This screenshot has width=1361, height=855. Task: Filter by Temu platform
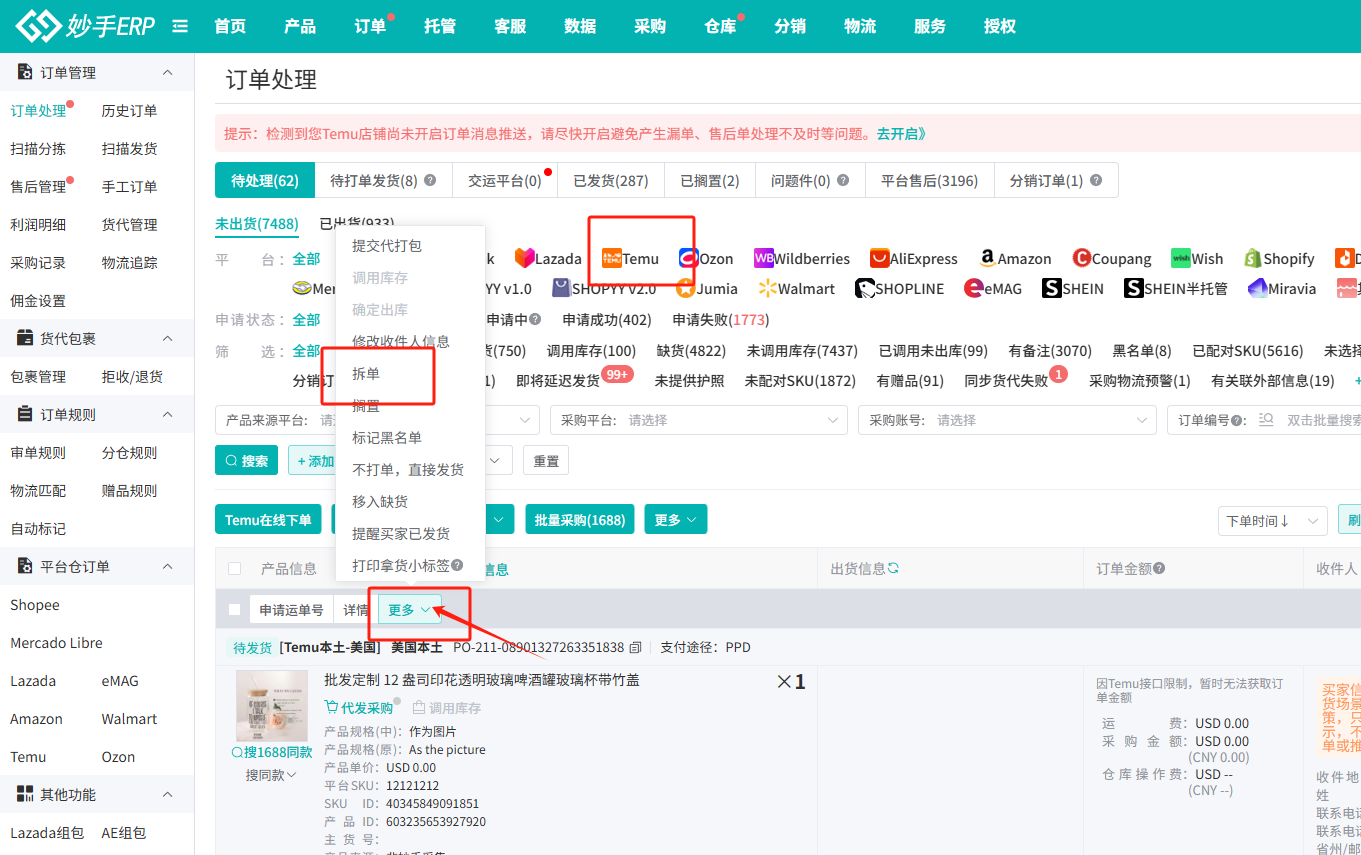(x=630, y=258)
